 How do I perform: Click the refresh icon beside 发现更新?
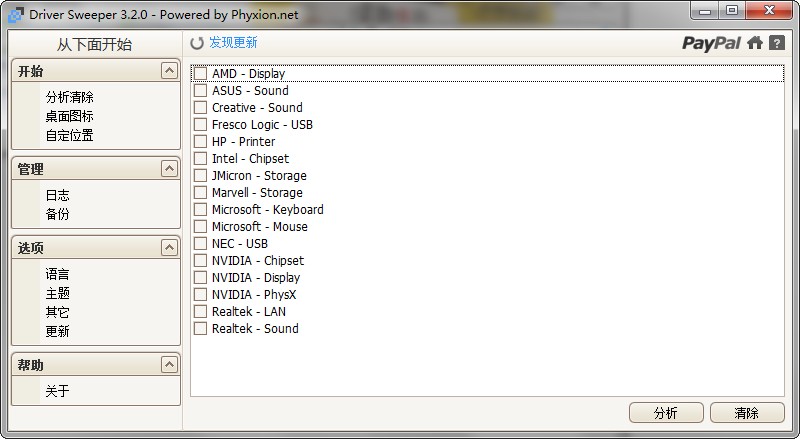point(197,43)
